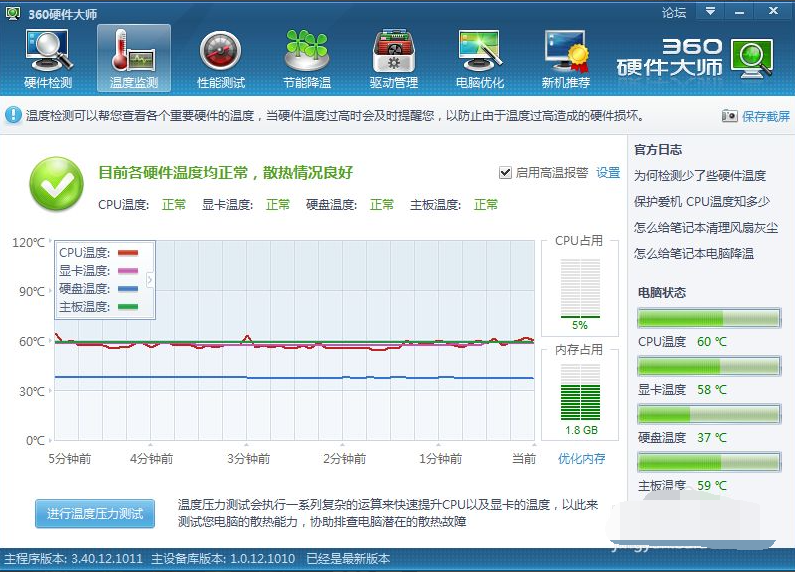
Task: Click the green checkmark status icon
Action: pyautogui.click(x=56, y=183)
